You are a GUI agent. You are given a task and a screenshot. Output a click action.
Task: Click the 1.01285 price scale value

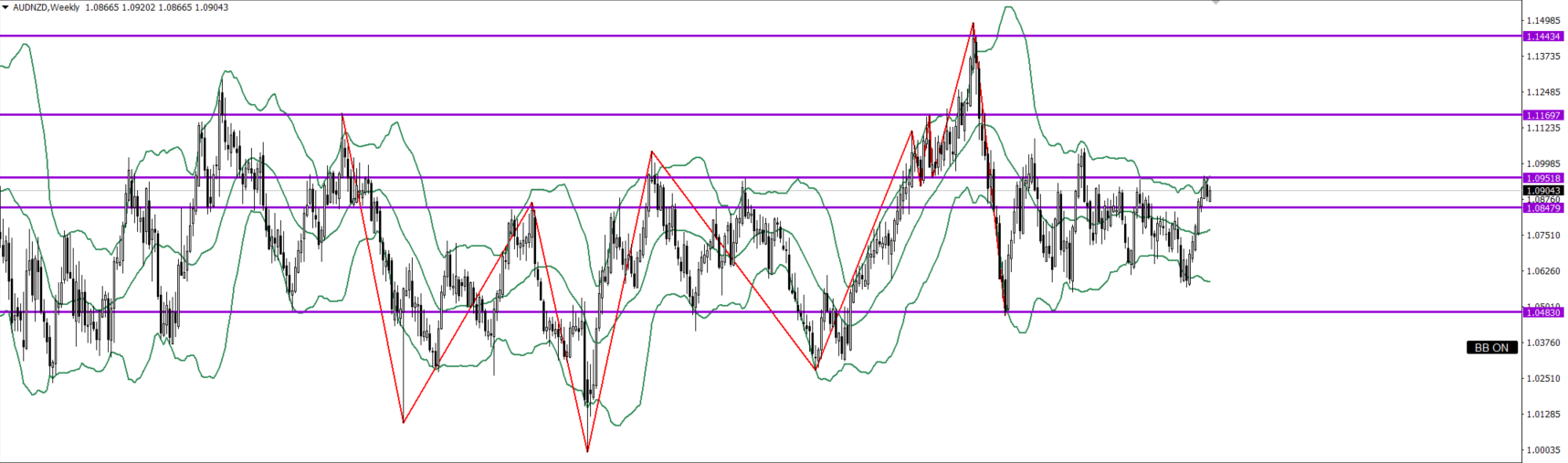(x=1542, y=415)
